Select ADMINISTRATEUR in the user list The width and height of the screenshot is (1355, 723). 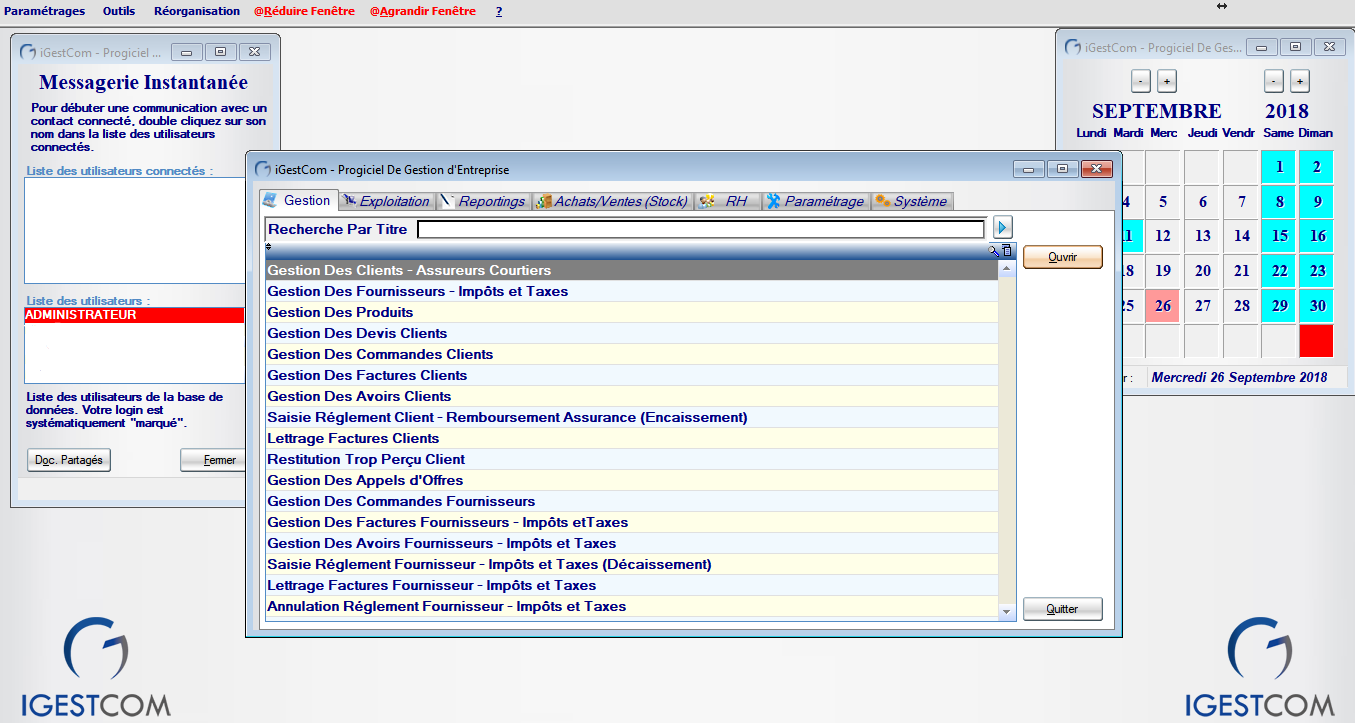pyautogui.click(x=134, y=315)
